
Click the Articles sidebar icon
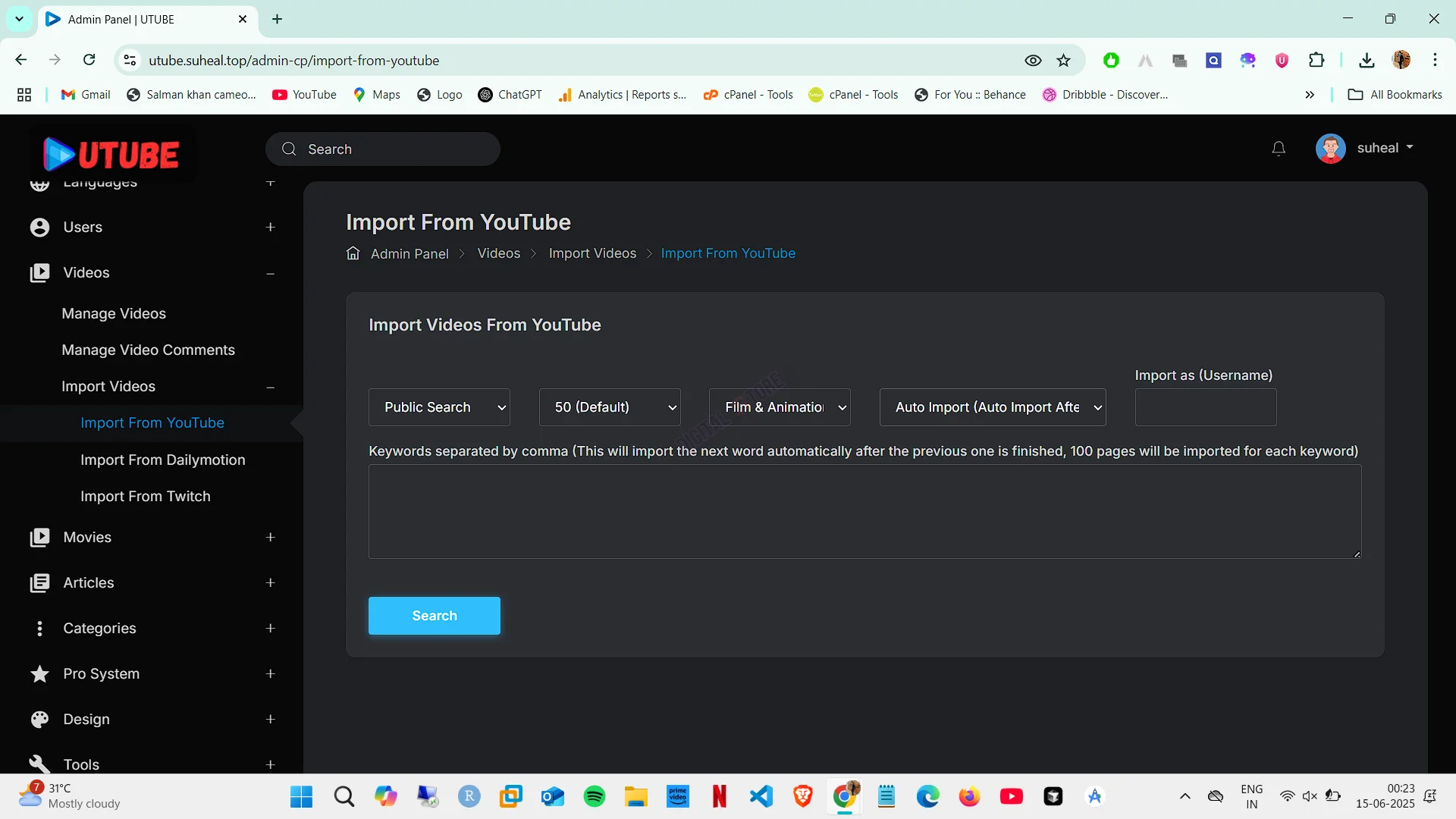(x=39, y=583)
